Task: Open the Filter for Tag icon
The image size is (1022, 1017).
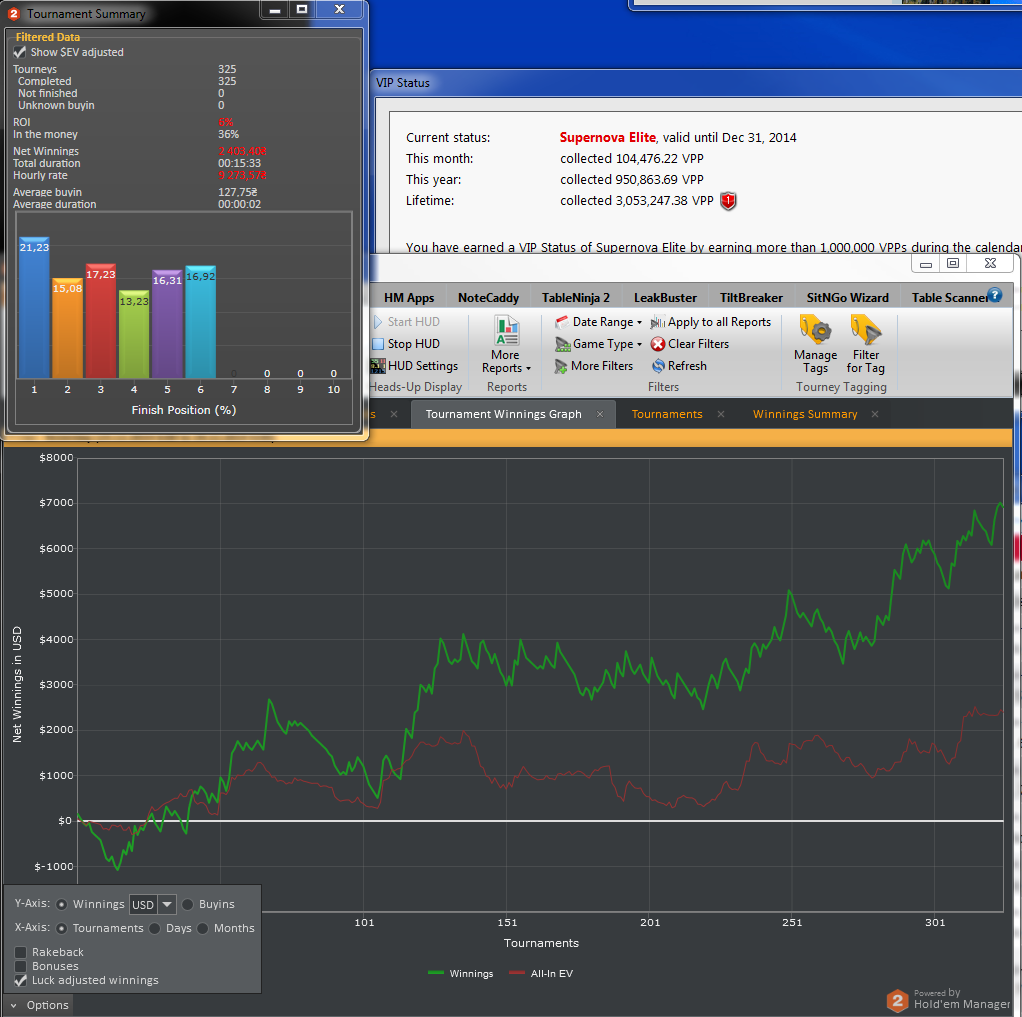Action: pyautogui.click(x=866, y=331)
